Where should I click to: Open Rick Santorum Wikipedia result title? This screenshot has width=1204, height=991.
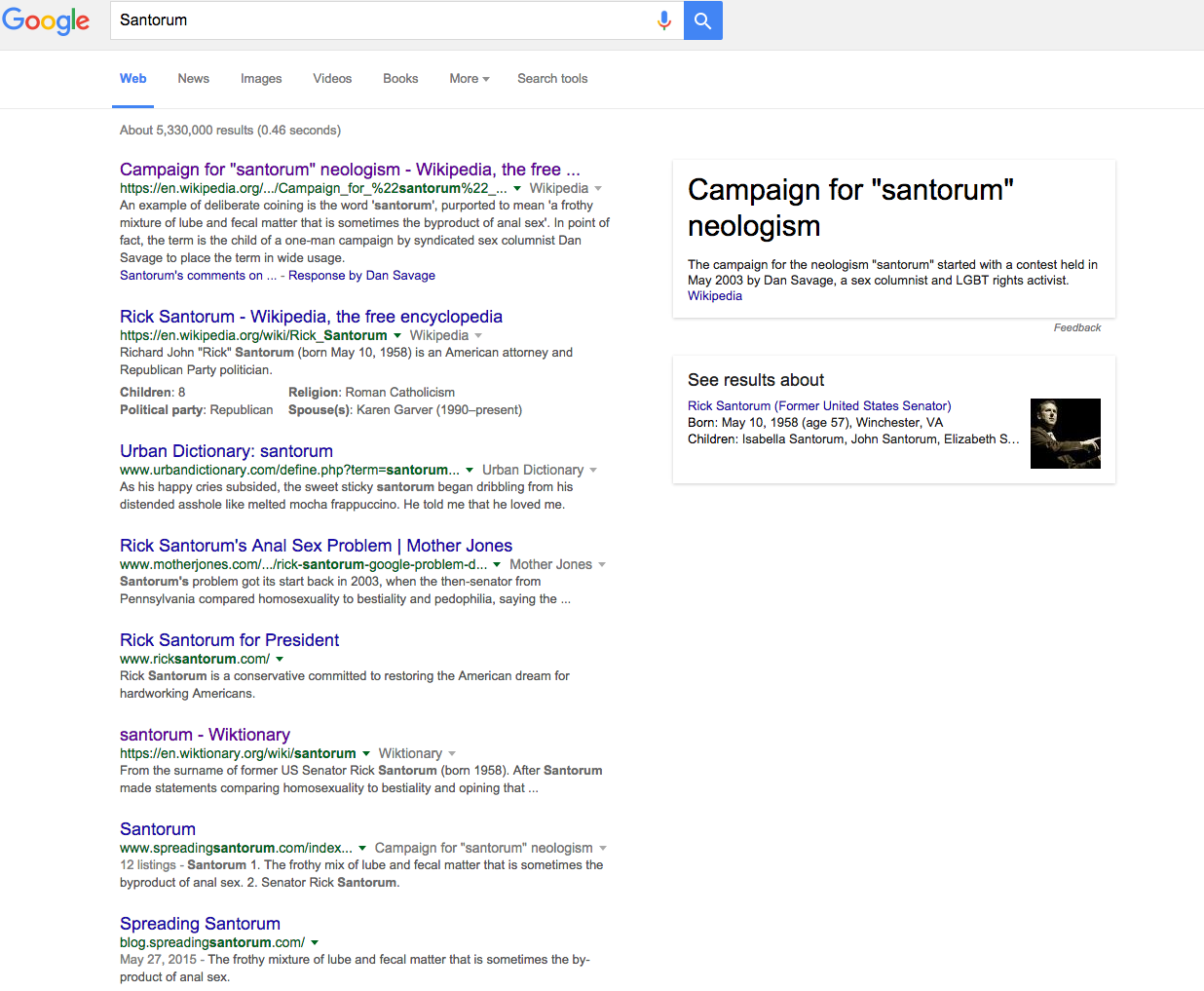(x=311, y=317)
